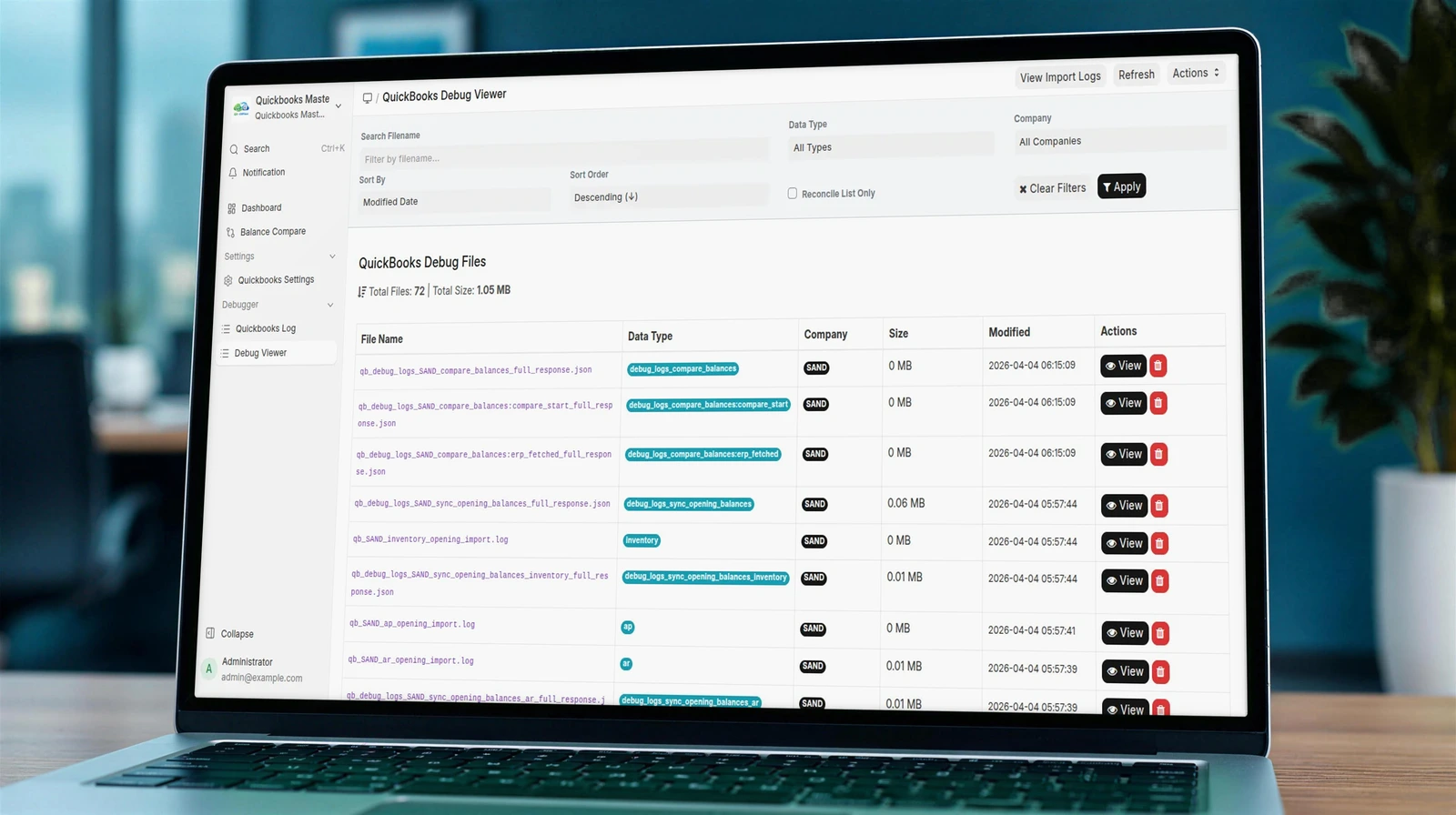The width and height of the screenshot is (1456, 815).
Task: Delete the sync_opening_balances_full_response file
Action: [x=1159, y=506]
